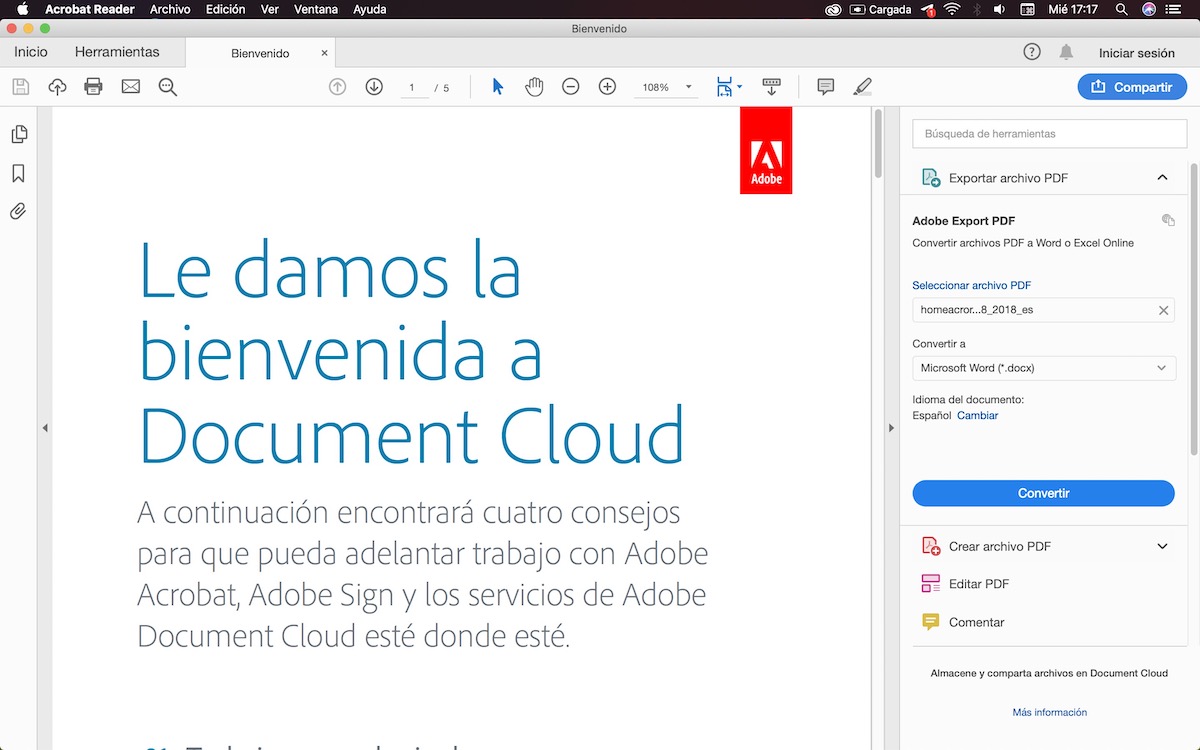The height and width of the screenshot is (750, 1200).
Task: Open the Convertir a format dropdown
Action: click(1043, 368)
